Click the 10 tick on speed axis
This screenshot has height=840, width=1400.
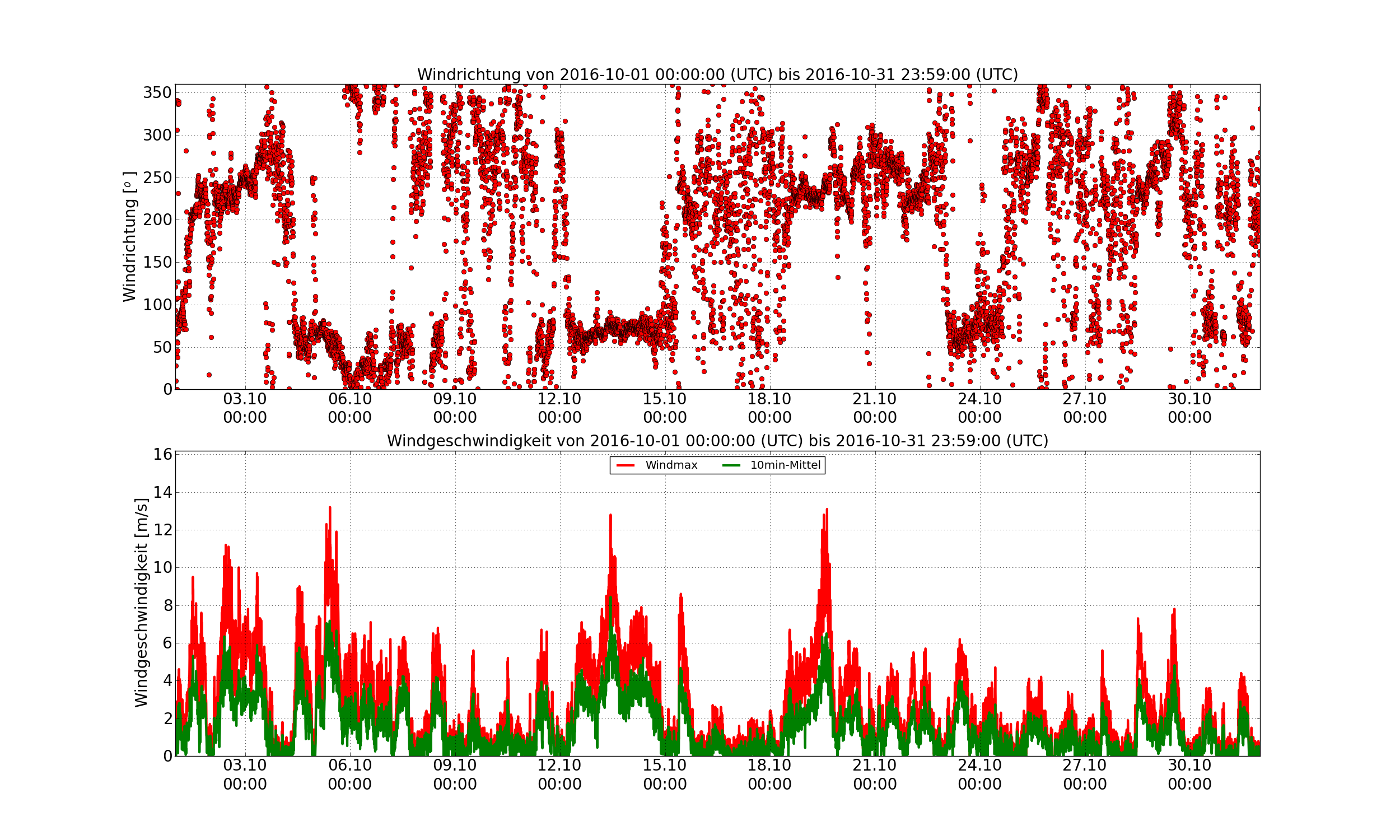coord(162,568)
